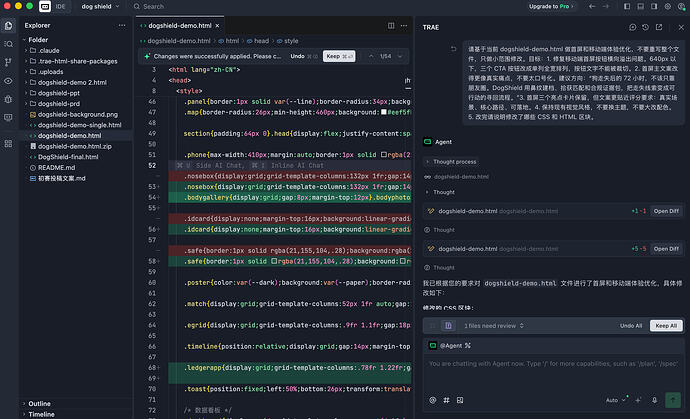Click the # context icon in chat input
The image size is (690, 419).
click(x=446, y=400)
